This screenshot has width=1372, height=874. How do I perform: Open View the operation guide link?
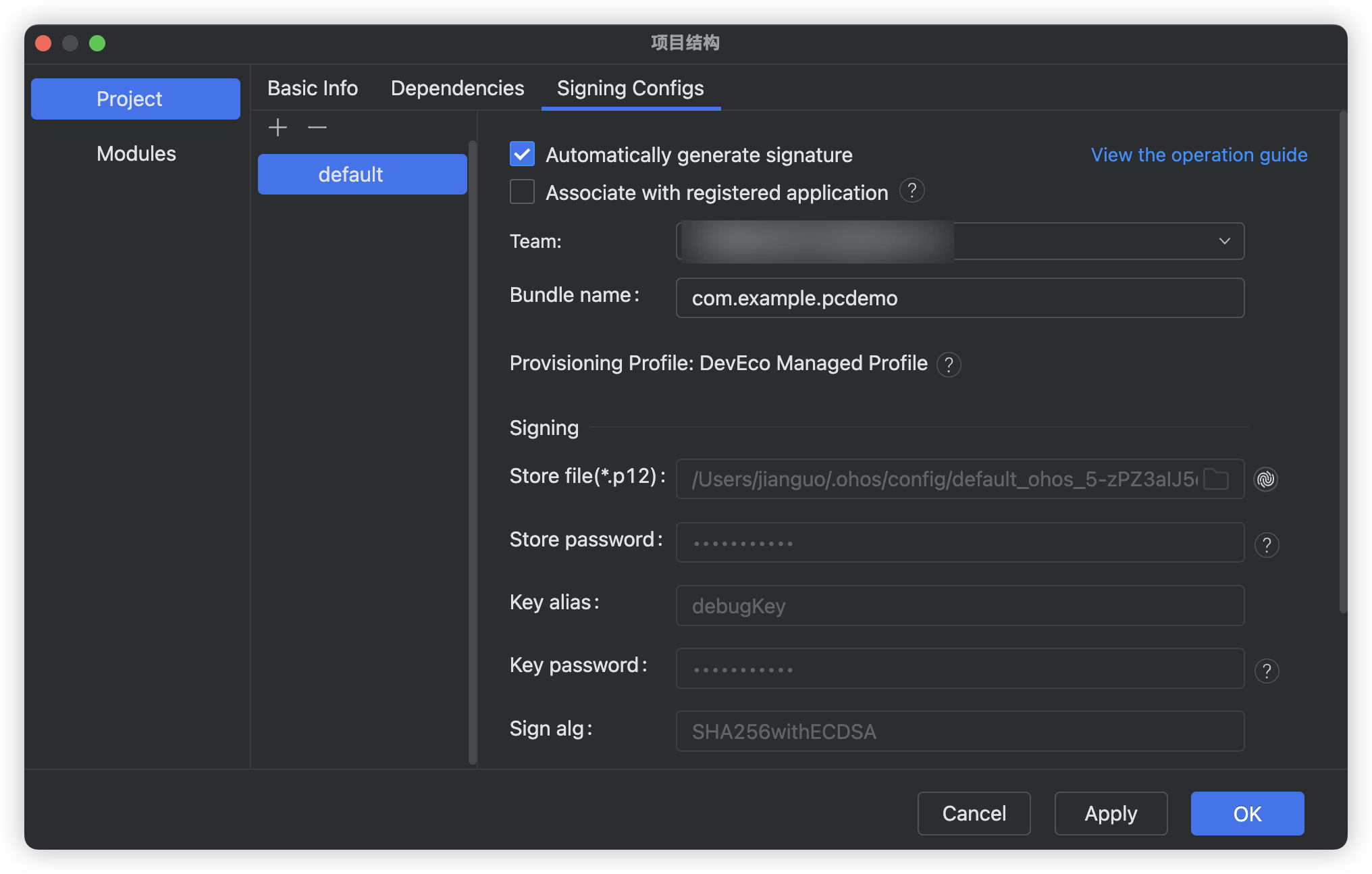1198,155
